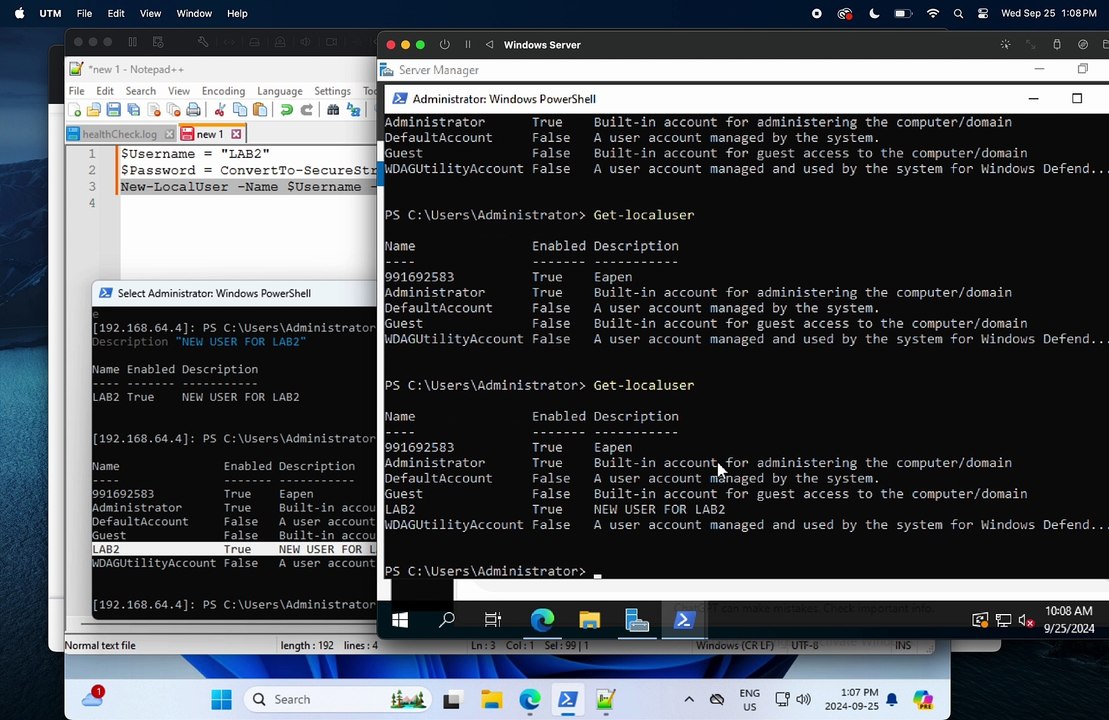This screenshot has width=1109, height=720.
Task: Click the ENG US language indicator
Action: [750, 700]
